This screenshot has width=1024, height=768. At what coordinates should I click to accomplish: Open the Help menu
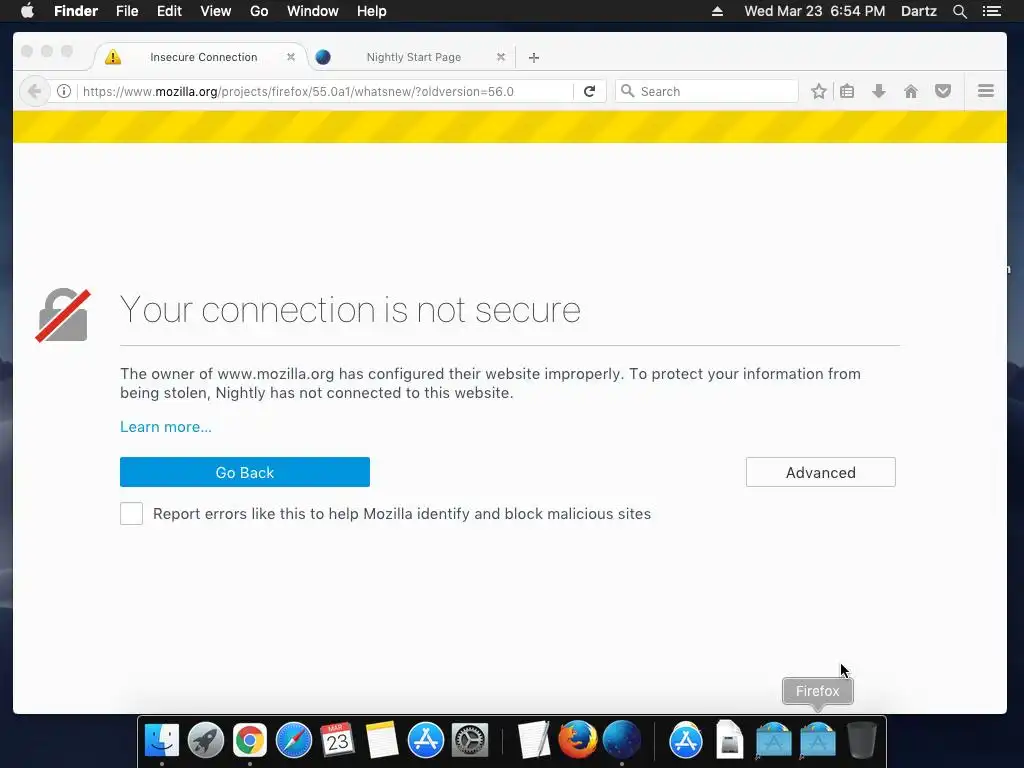[x=372, y=11]
